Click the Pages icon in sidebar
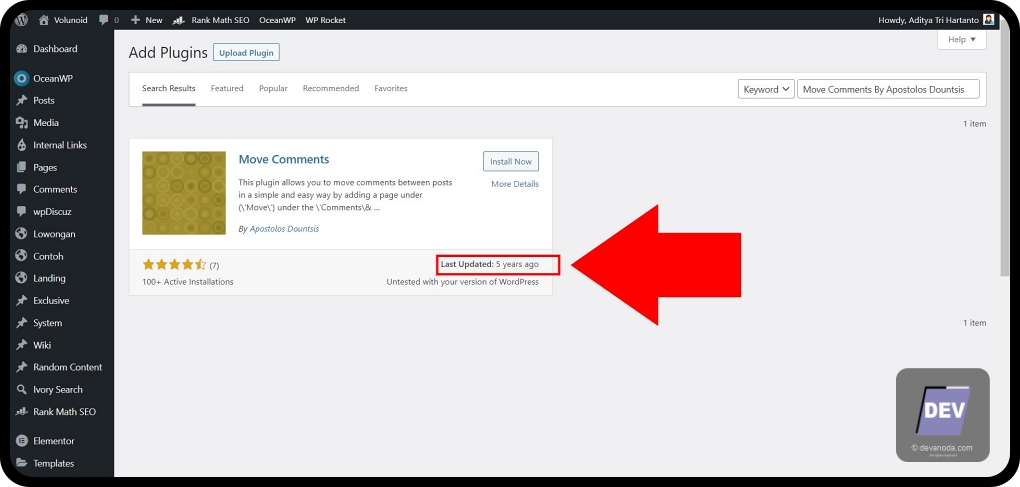1020x487 pixels. [x=22, y=167]
